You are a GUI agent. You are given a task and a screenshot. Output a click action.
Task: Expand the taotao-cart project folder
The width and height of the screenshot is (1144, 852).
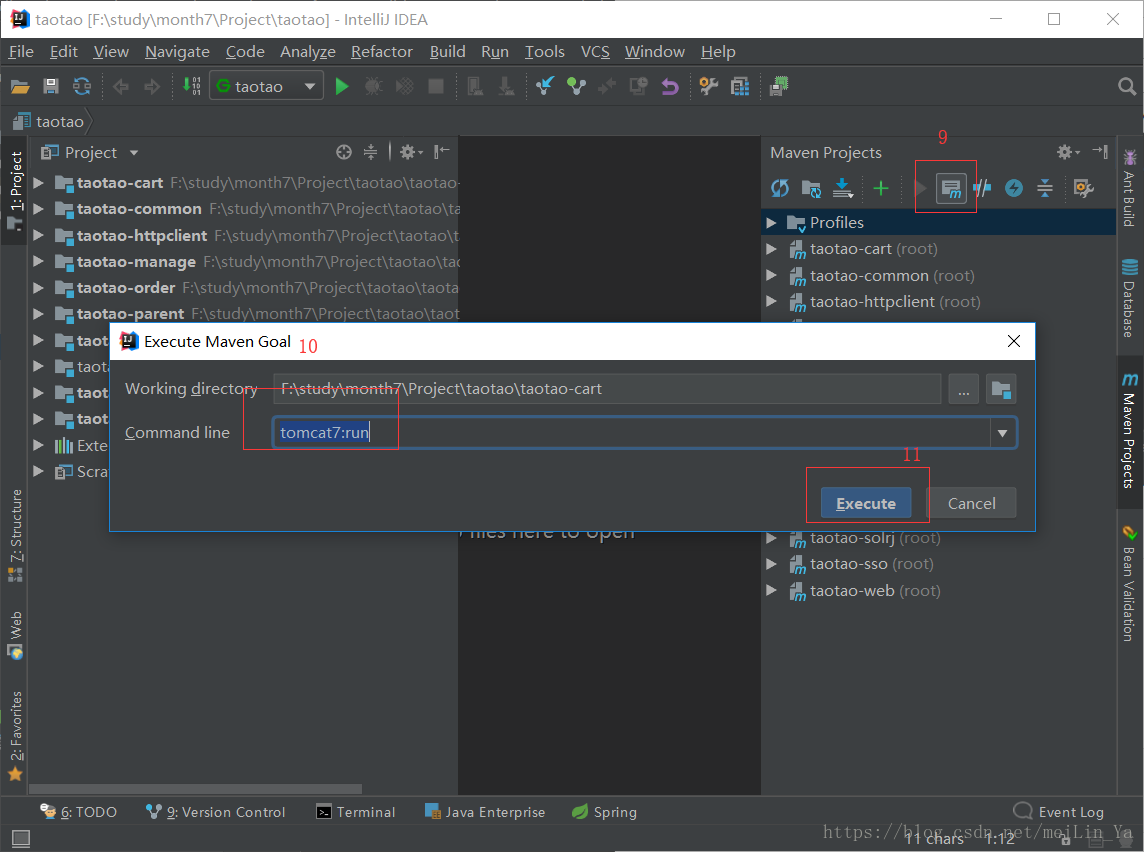[x=39, y=182]
